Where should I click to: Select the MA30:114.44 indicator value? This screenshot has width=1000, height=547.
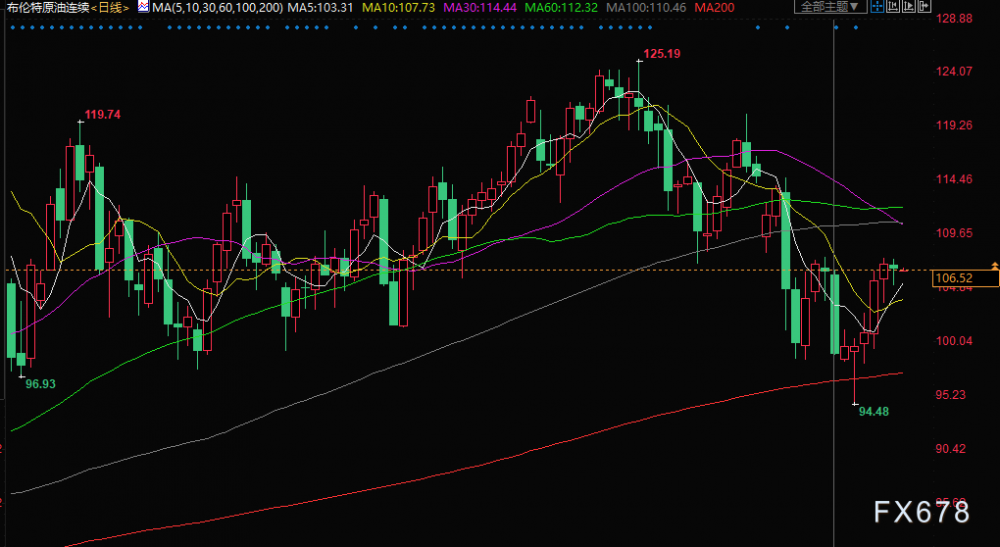[480, 8]
